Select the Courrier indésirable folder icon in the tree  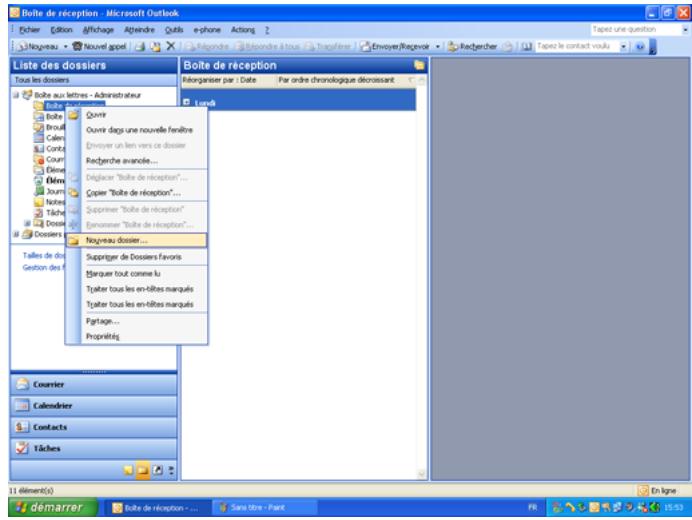(39, 159)
